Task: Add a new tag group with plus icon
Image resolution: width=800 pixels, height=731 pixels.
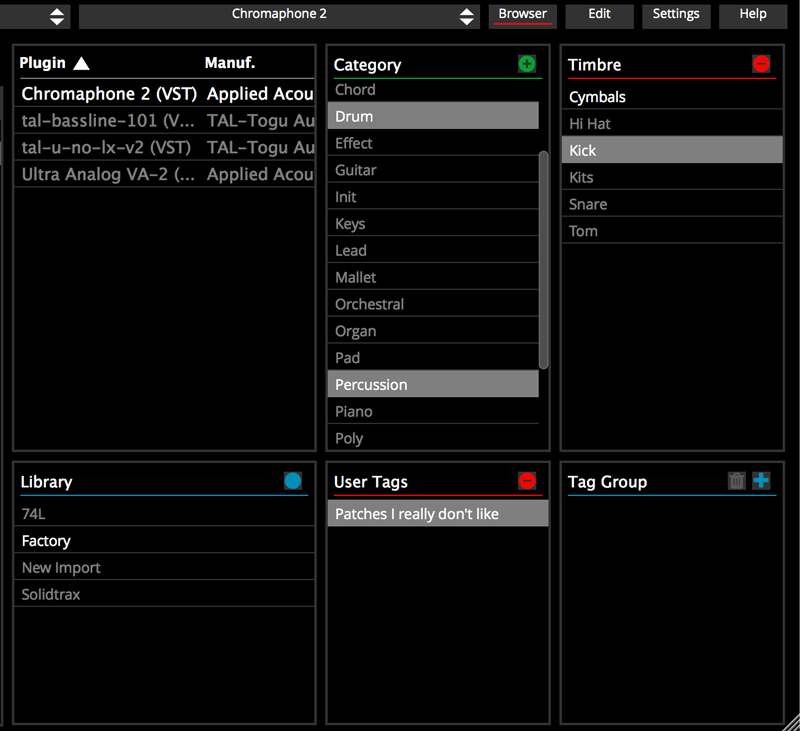Action: (761, 481)
